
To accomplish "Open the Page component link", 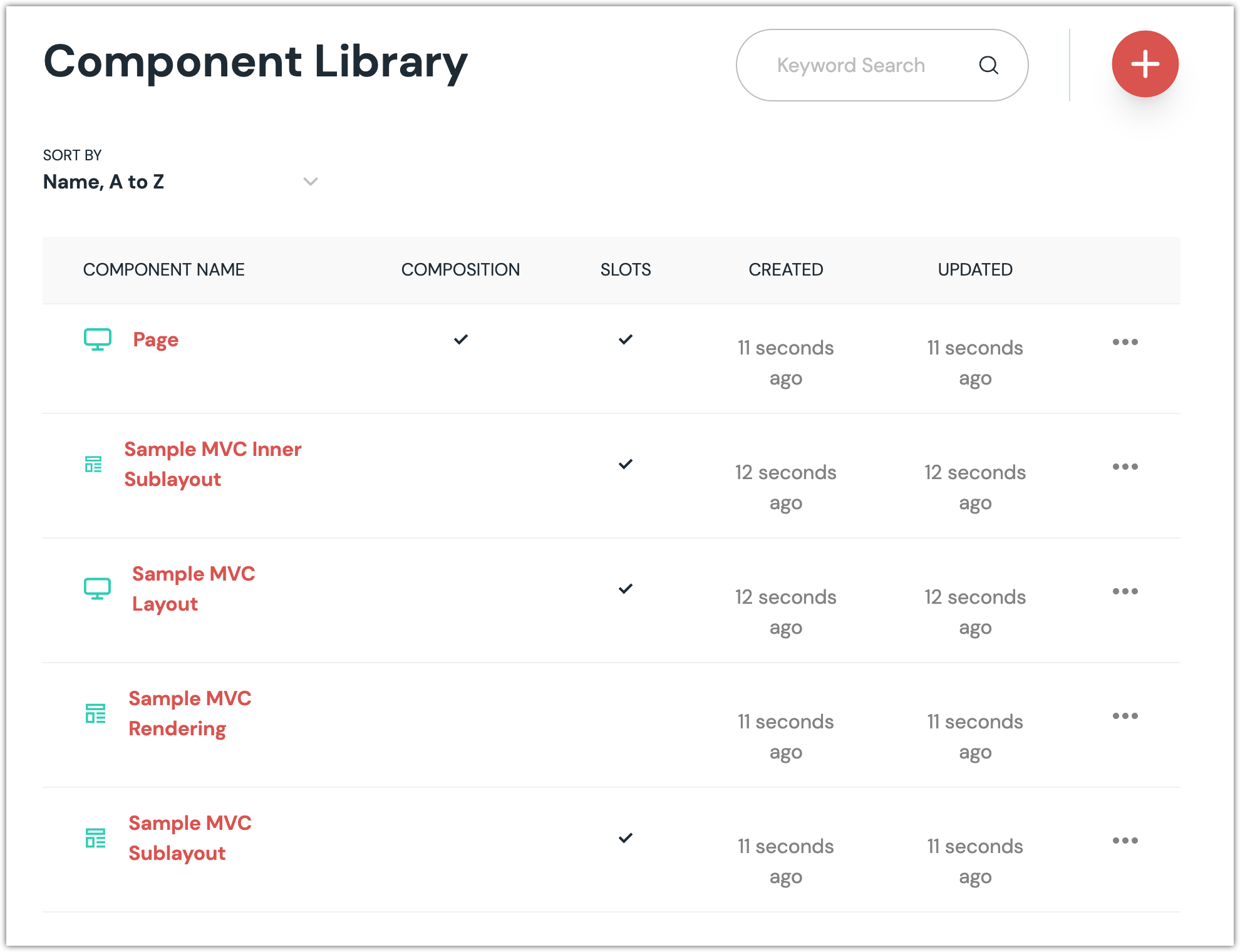I will click(x=155, y=339).
